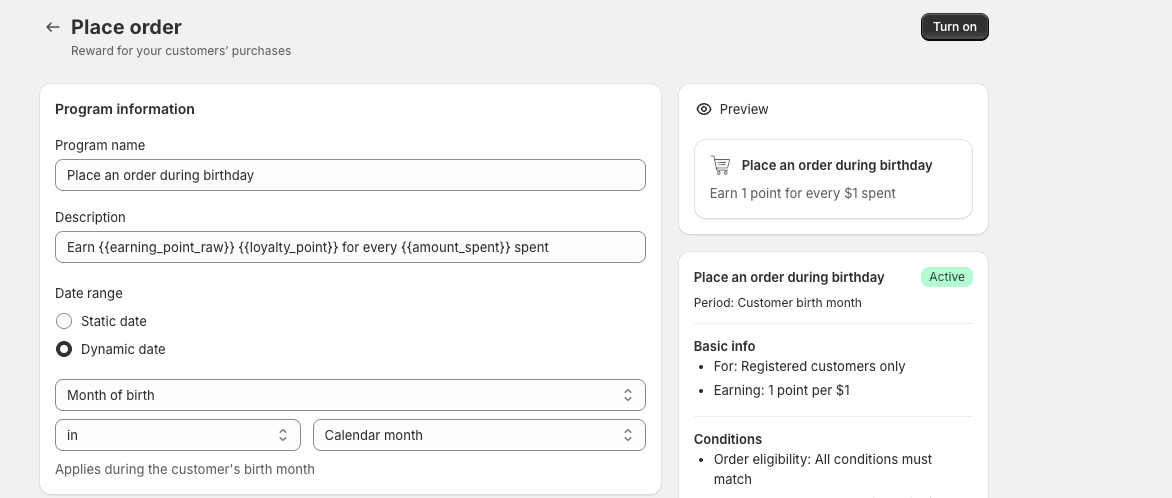The width and height of the screenshot is (1172, 498).
Task: Click the up-down arrows on the 'in' selector
Action: (x=283, y=435)
